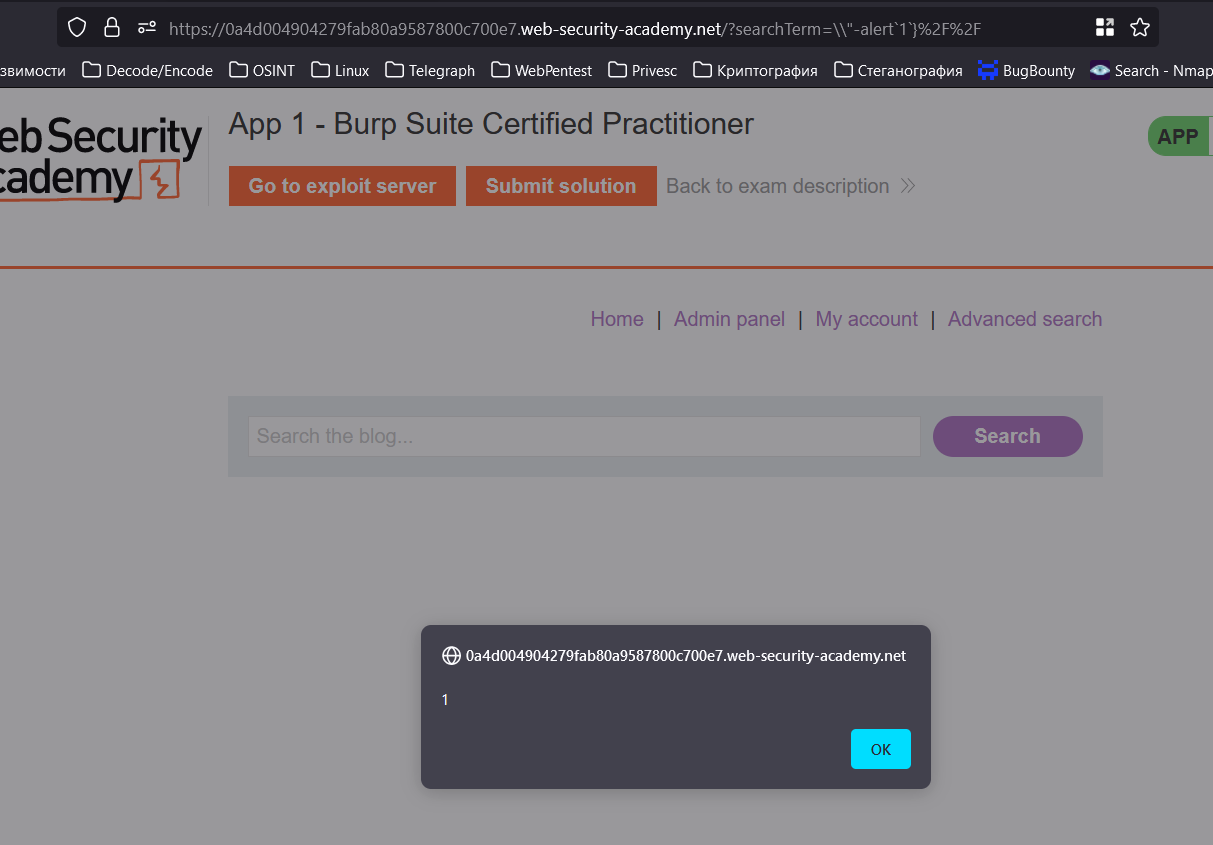Click the Go to exploit server button

coord(342,186)
